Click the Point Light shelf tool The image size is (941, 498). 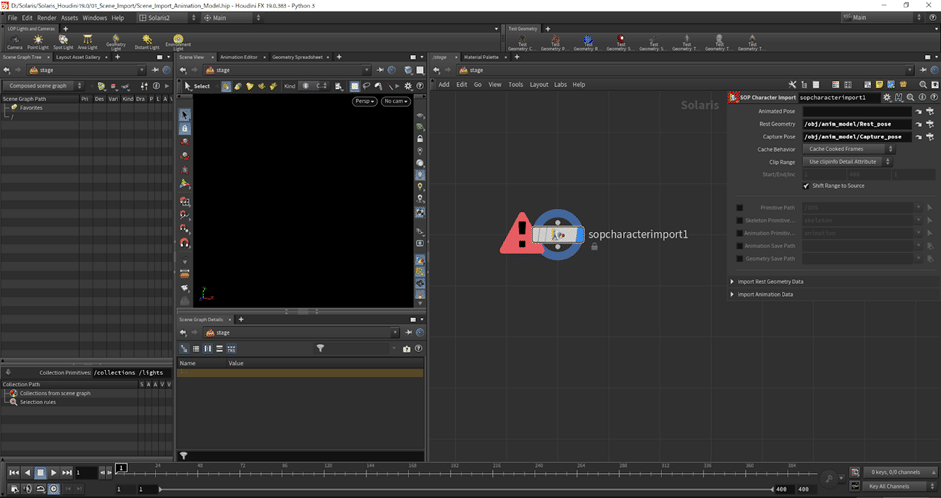pos(38,41)
